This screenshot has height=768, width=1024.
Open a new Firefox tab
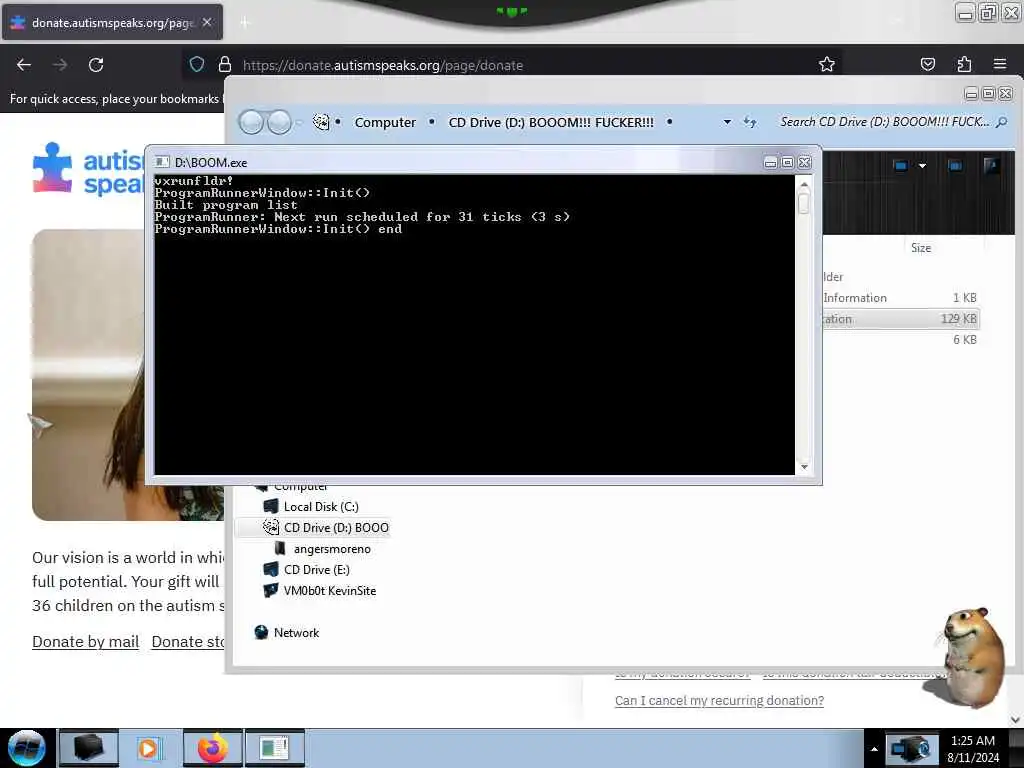click(x=244, y=23)
